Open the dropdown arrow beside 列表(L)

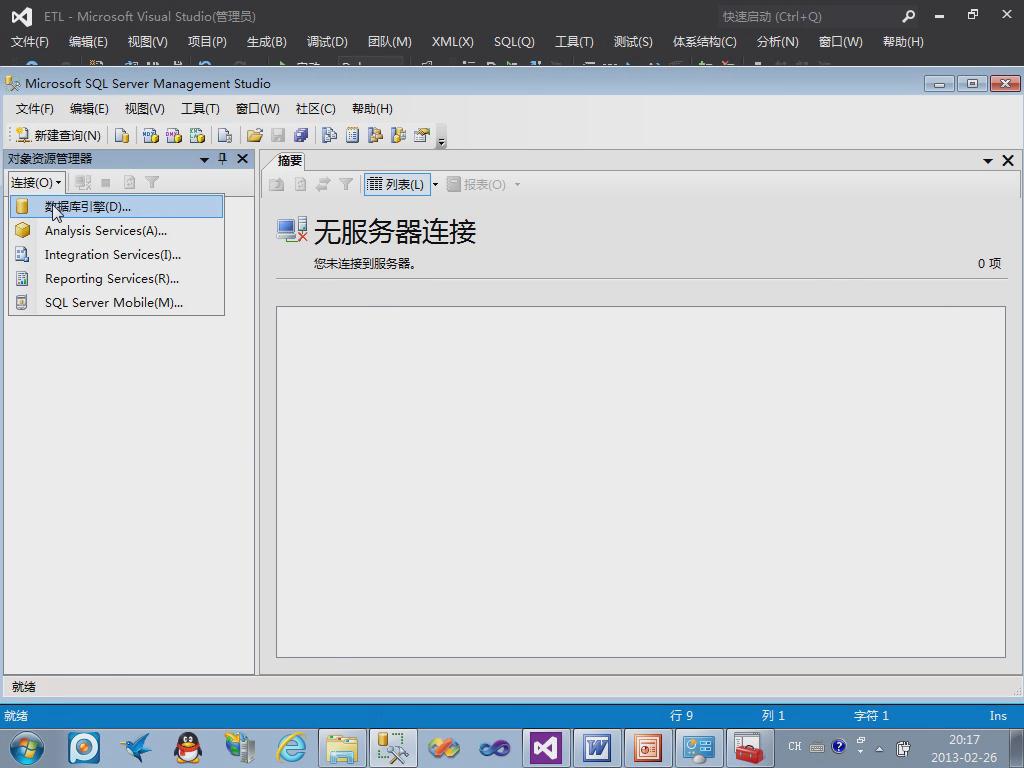[436, 185]
